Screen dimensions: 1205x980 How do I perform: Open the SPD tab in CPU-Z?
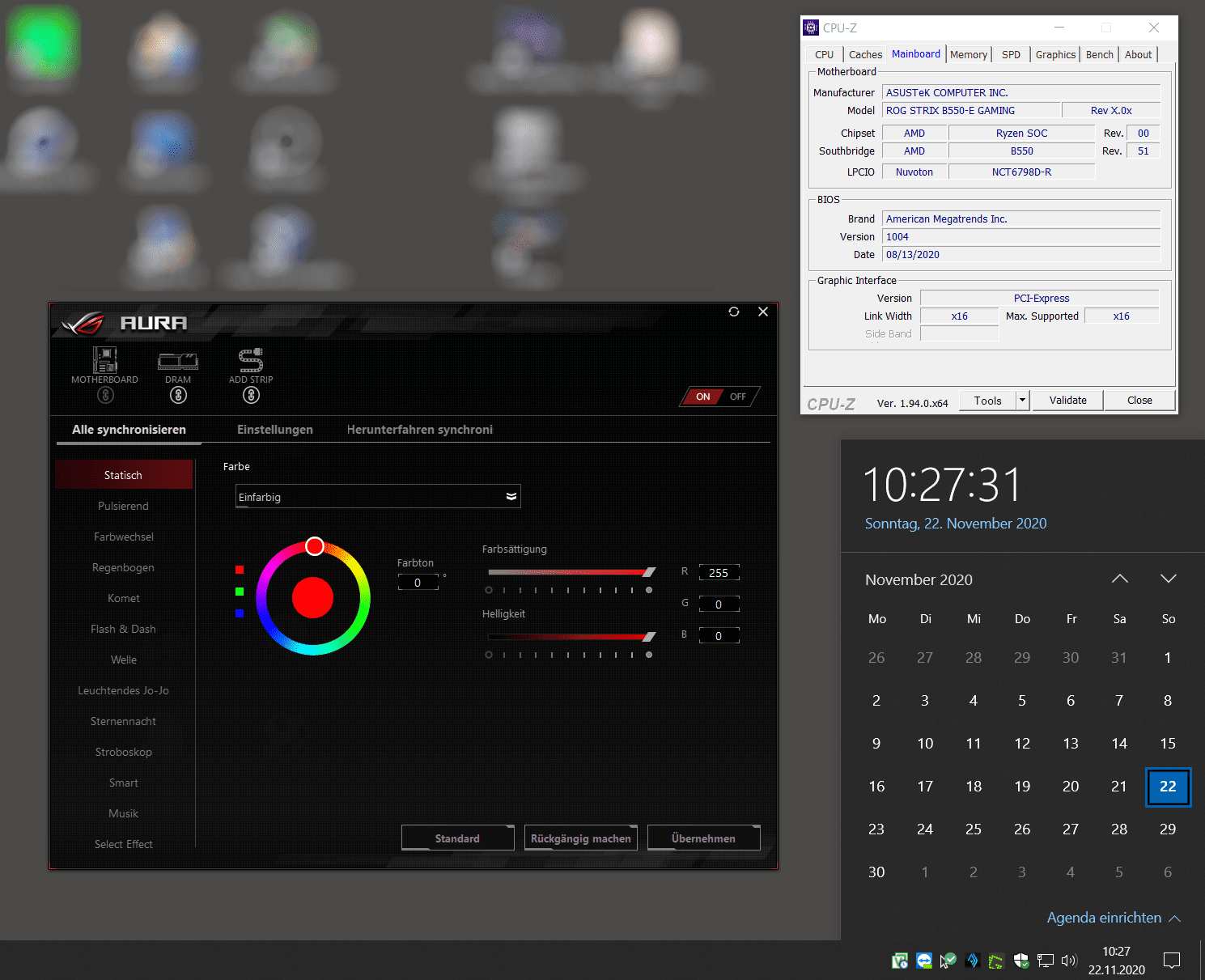[x=1011, y=54]
